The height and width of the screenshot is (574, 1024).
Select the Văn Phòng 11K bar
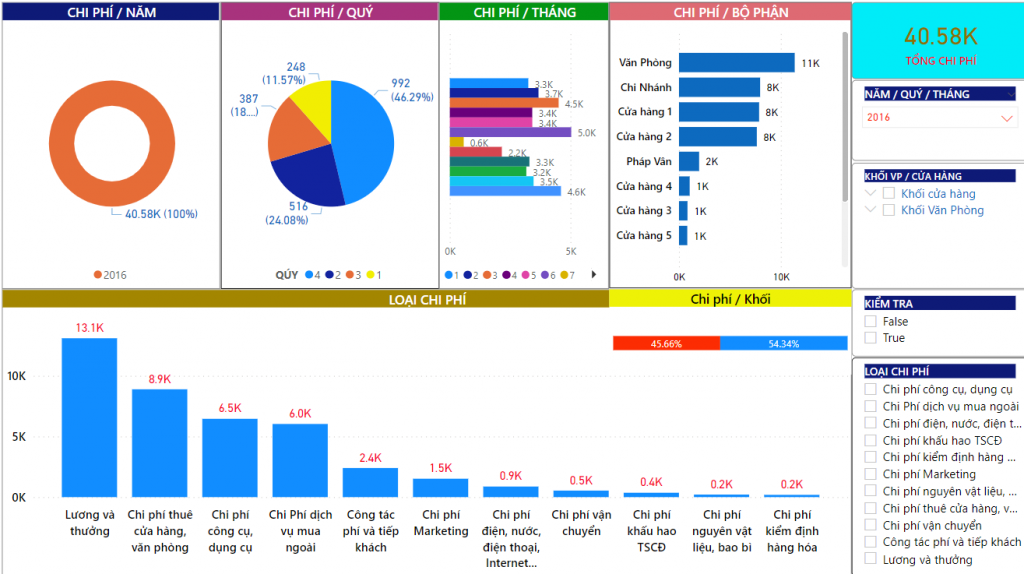(x=737, y=63)
